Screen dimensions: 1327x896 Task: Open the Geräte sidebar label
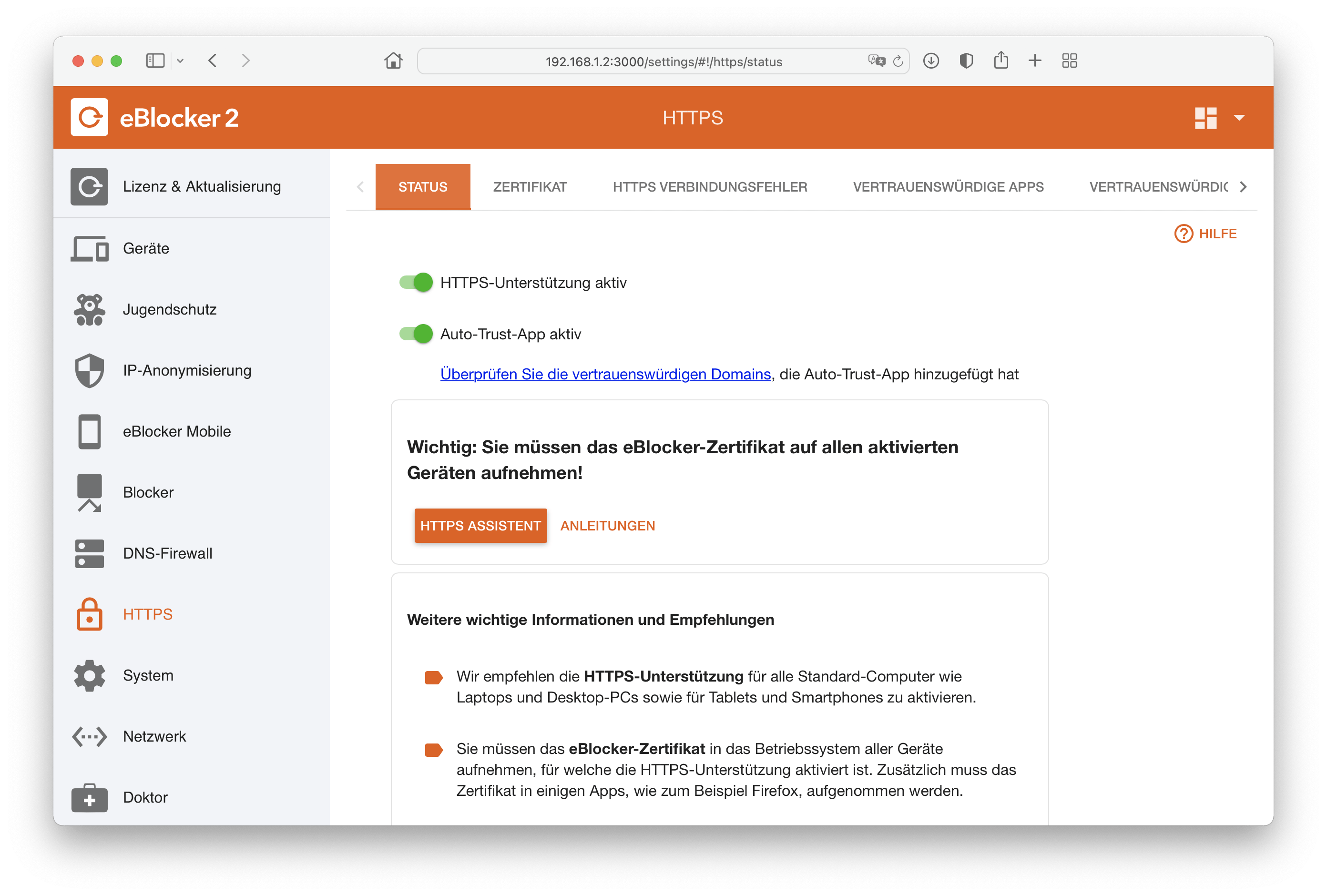(145, 248)
